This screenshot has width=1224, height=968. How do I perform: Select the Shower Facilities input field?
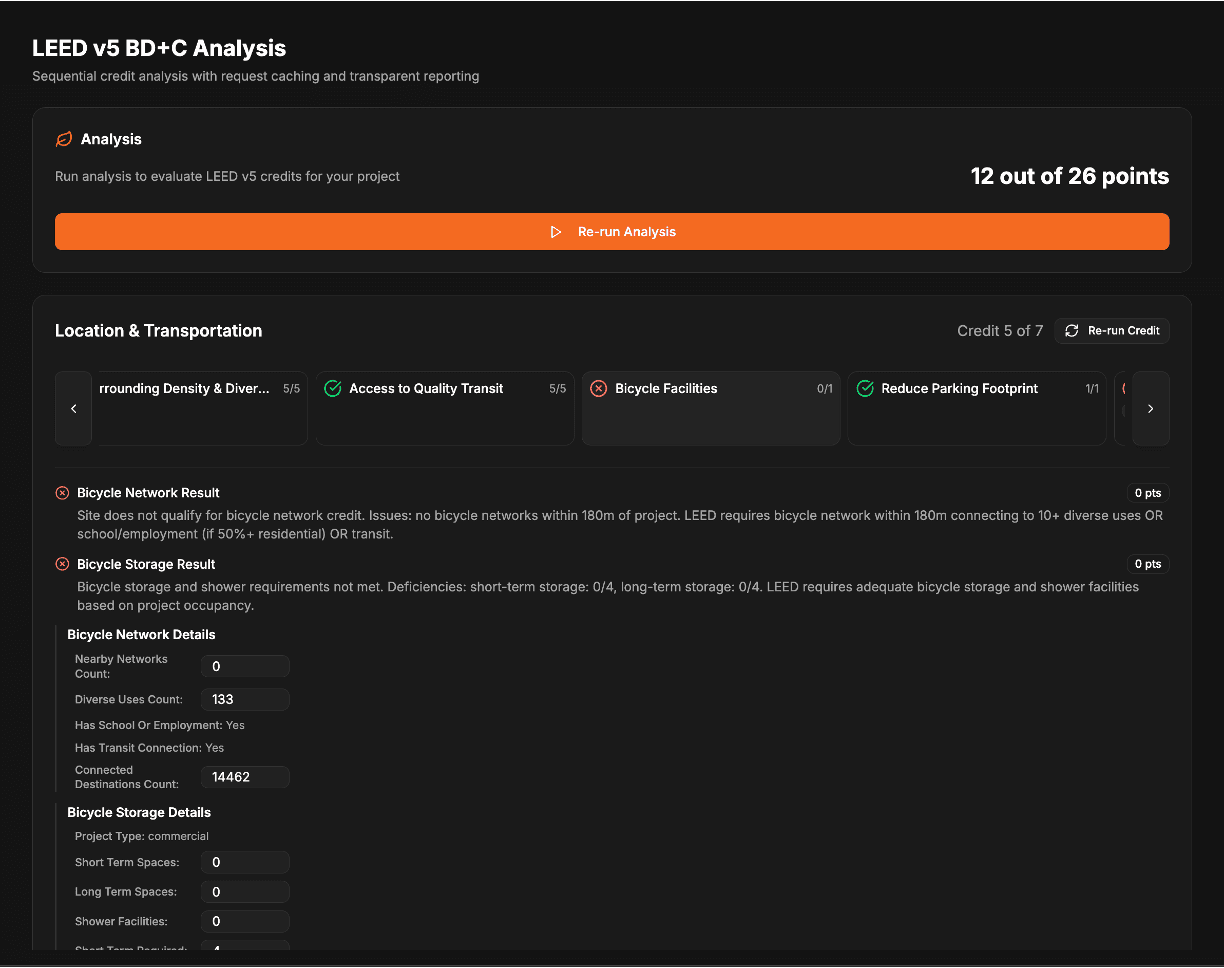(245, 922)
